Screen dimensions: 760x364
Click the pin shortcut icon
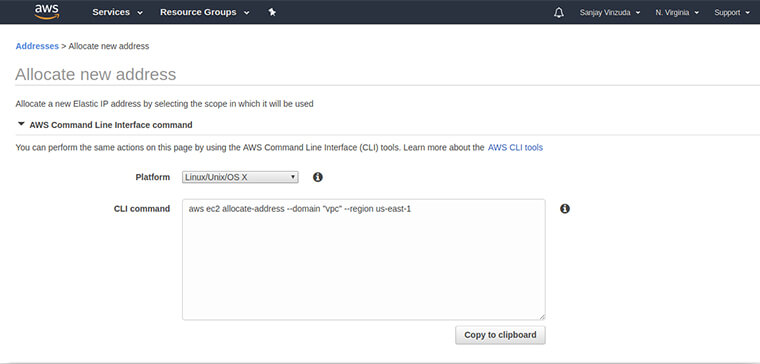click(272, 13)
